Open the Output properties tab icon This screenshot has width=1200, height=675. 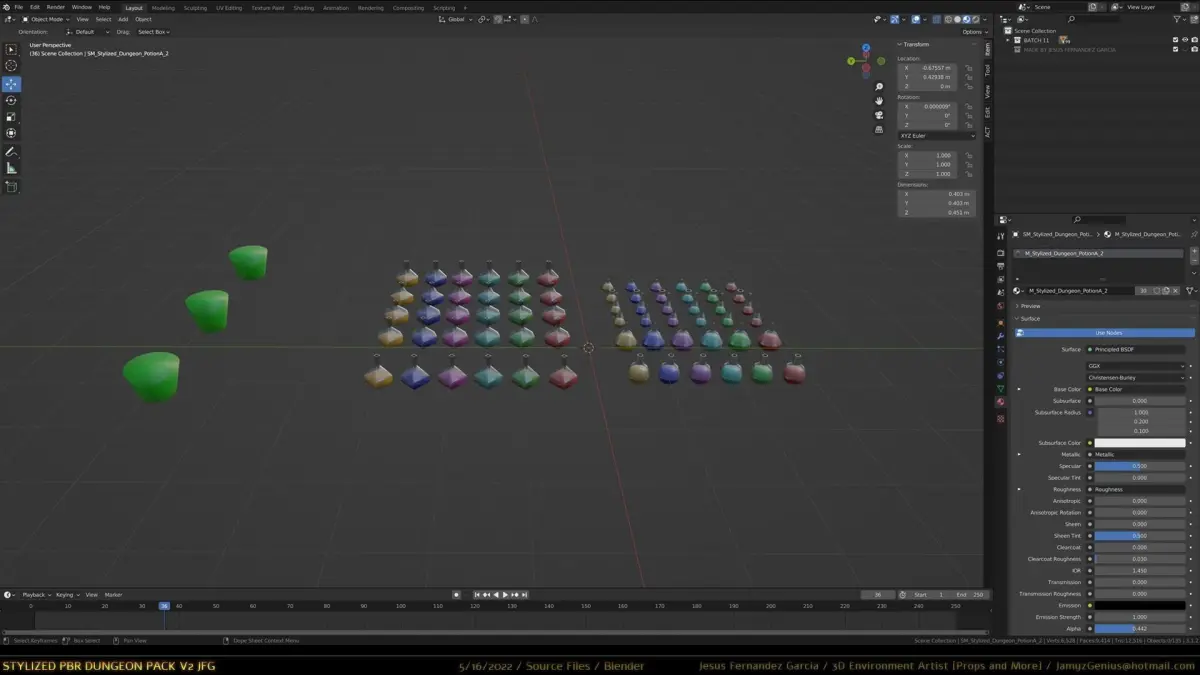click(1001, 267)
